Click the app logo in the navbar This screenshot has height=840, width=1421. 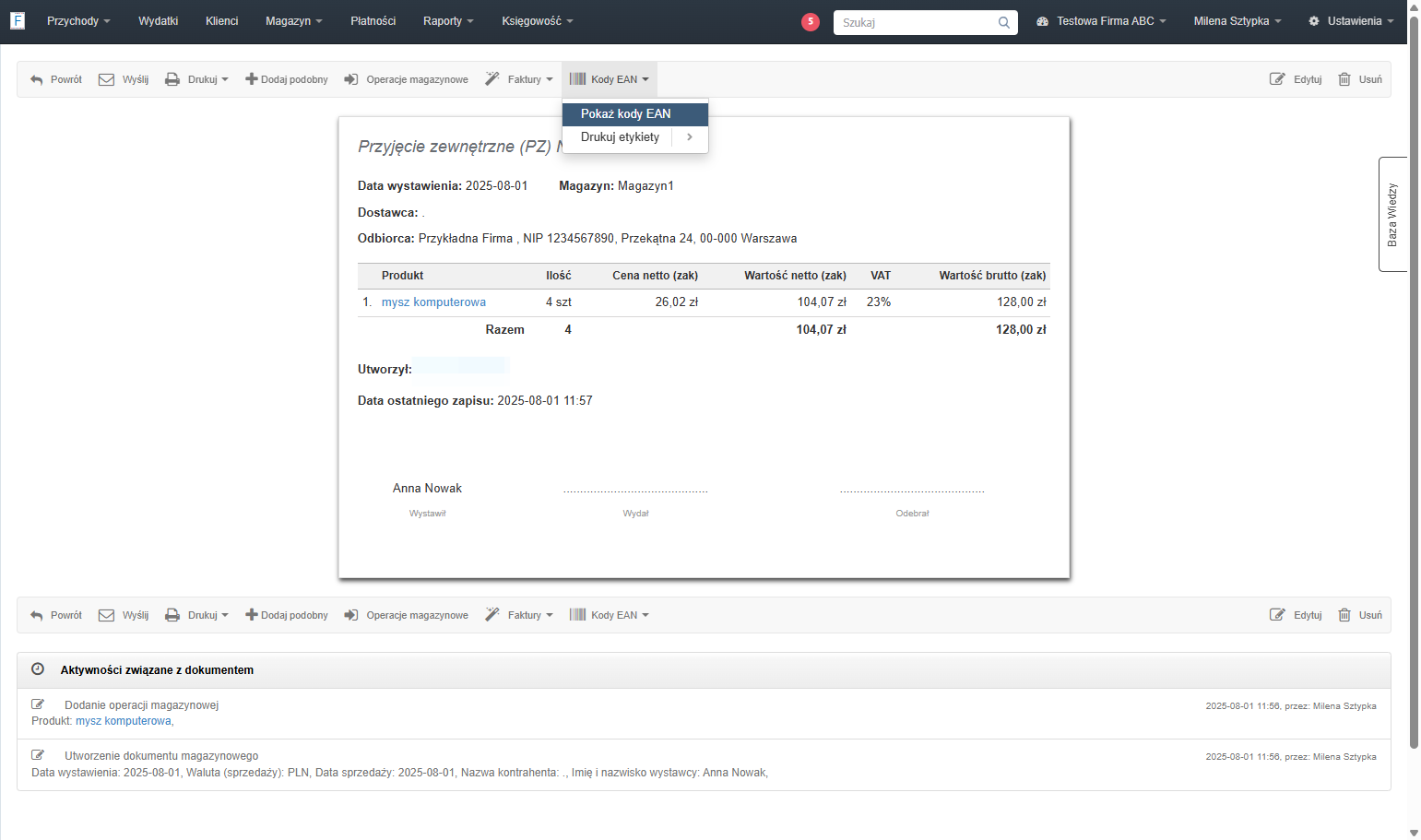tap(18, 20)
